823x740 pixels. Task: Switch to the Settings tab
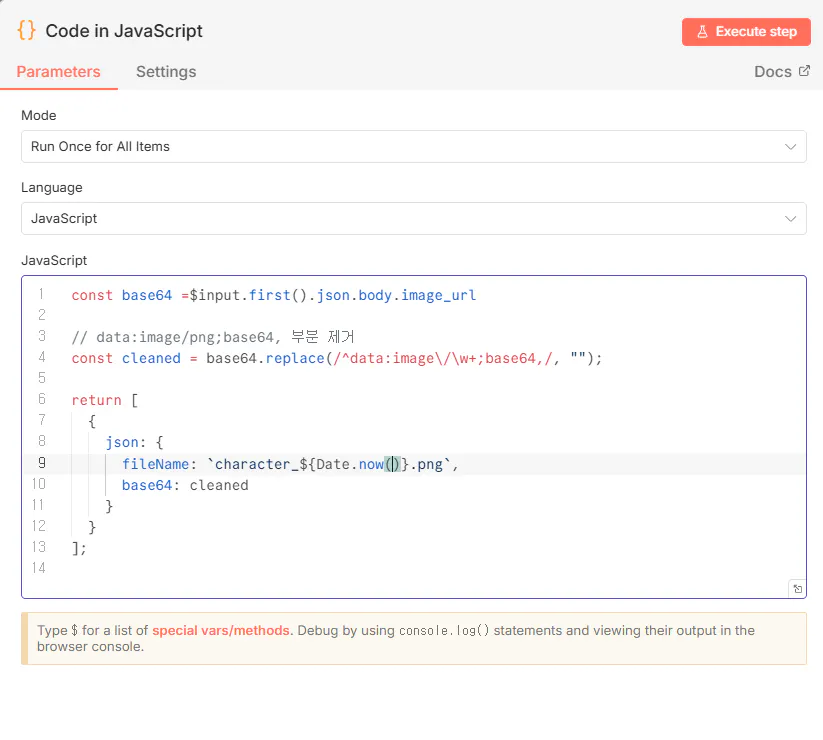tap(166, 72)
